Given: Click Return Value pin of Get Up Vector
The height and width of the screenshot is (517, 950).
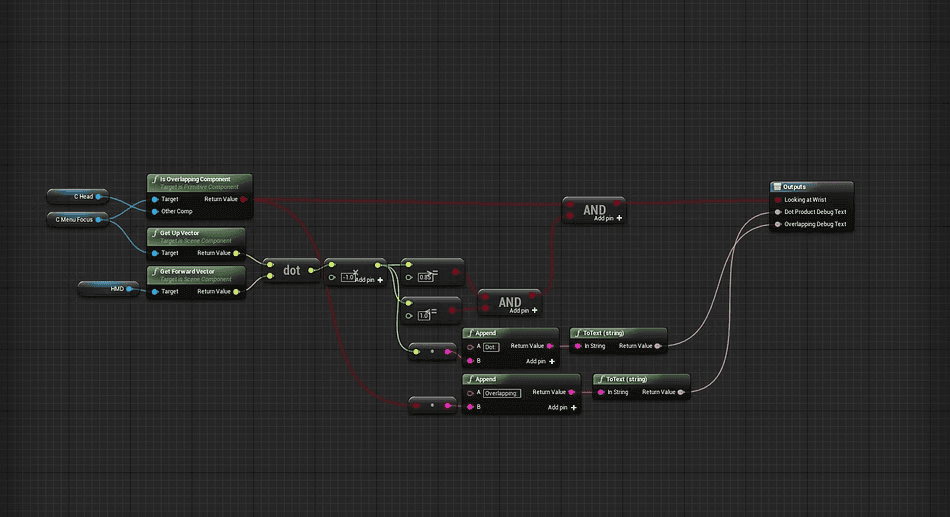Looking at the screenshot, I should tap(236, 253).
